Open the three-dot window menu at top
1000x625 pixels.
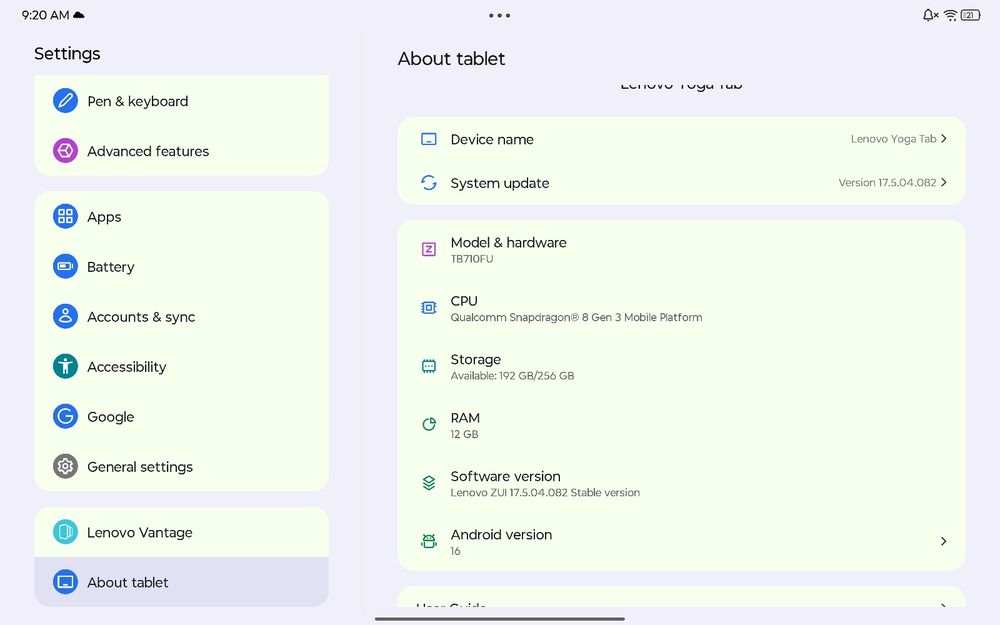(499, 15)
